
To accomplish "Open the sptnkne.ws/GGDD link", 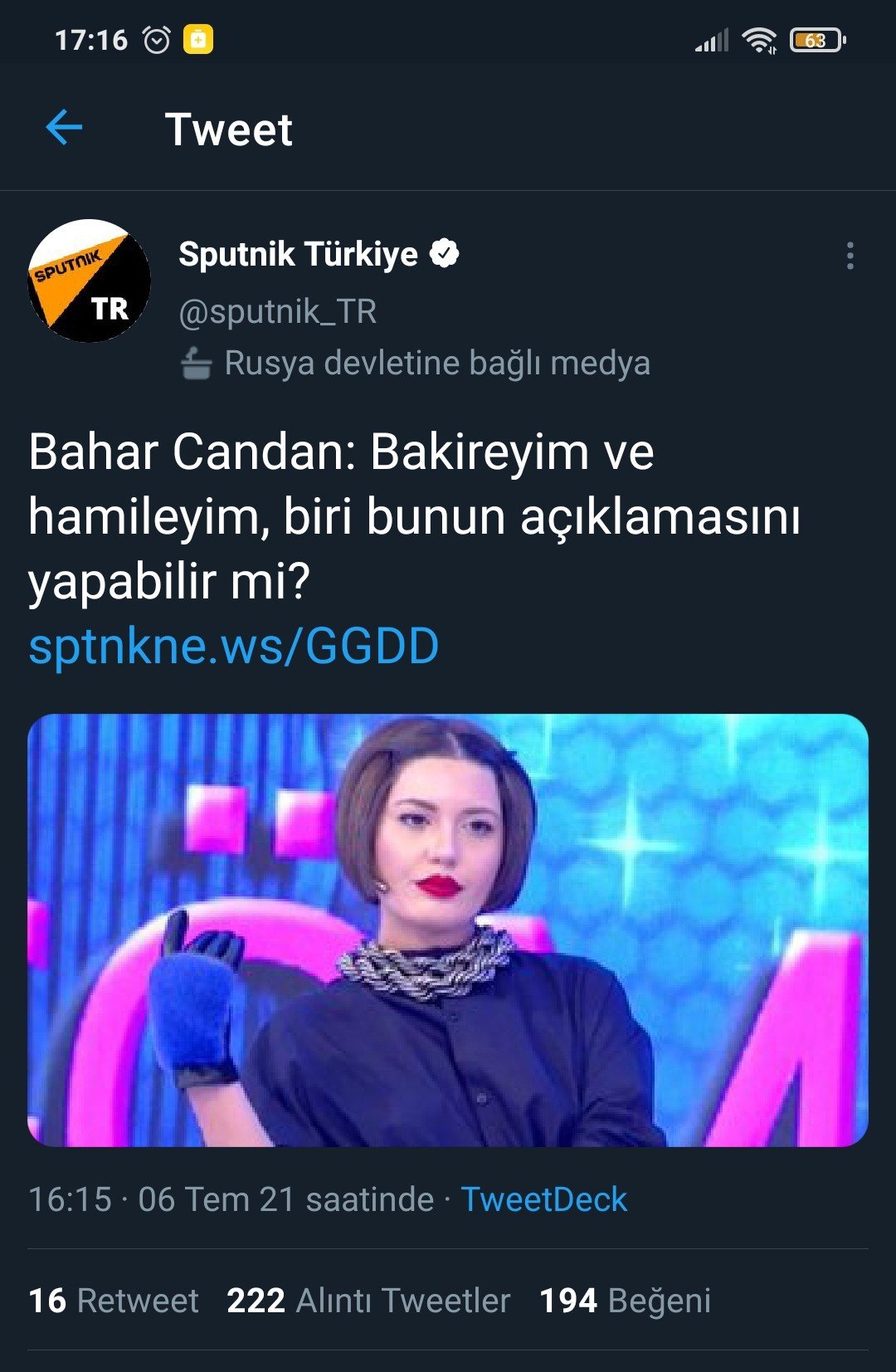I will point(233,646).
